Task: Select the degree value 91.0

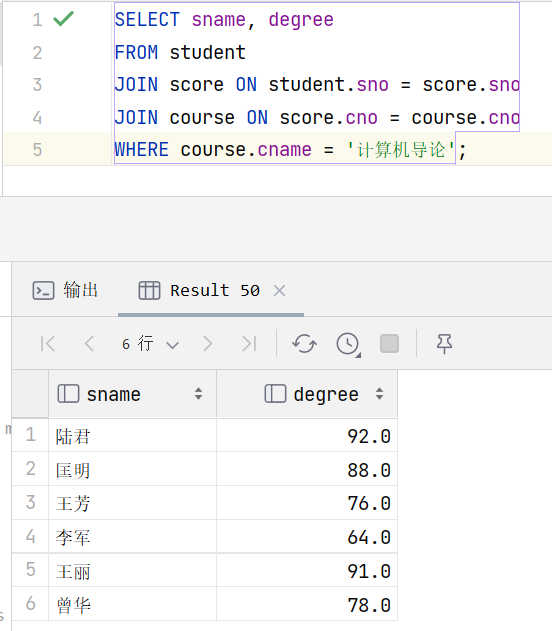Action: (307, 571)
